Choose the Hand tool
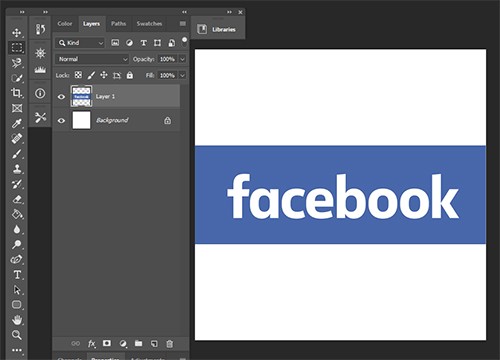This screenshot has height=360, width=500. click(x=17, y=320)
